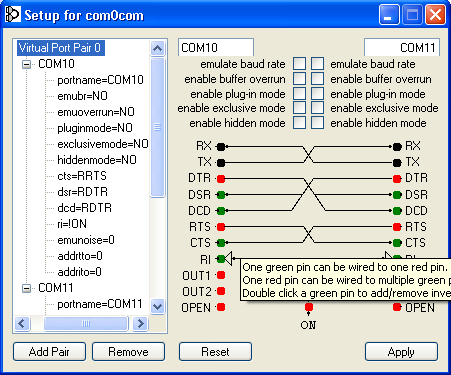
Task: Select the COM10 OUT2 red pin
Action: coord(221,291)
